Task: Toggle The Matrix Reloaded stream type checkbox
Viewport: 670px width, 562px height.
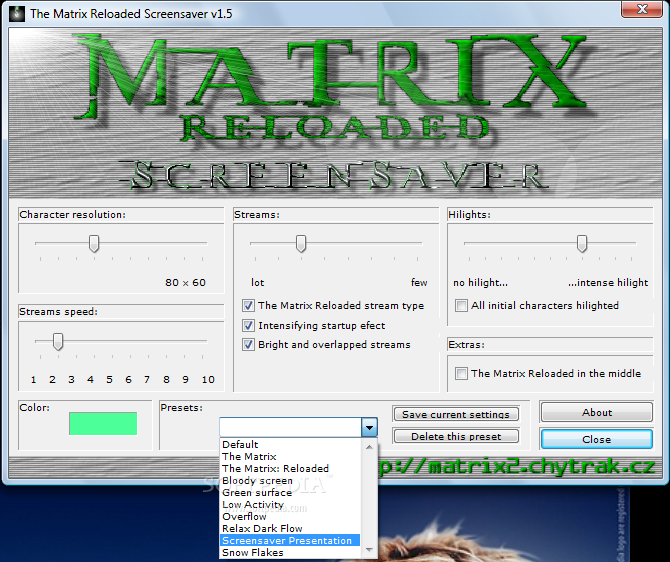Action: pyautogui.click(x=248, y=306)
